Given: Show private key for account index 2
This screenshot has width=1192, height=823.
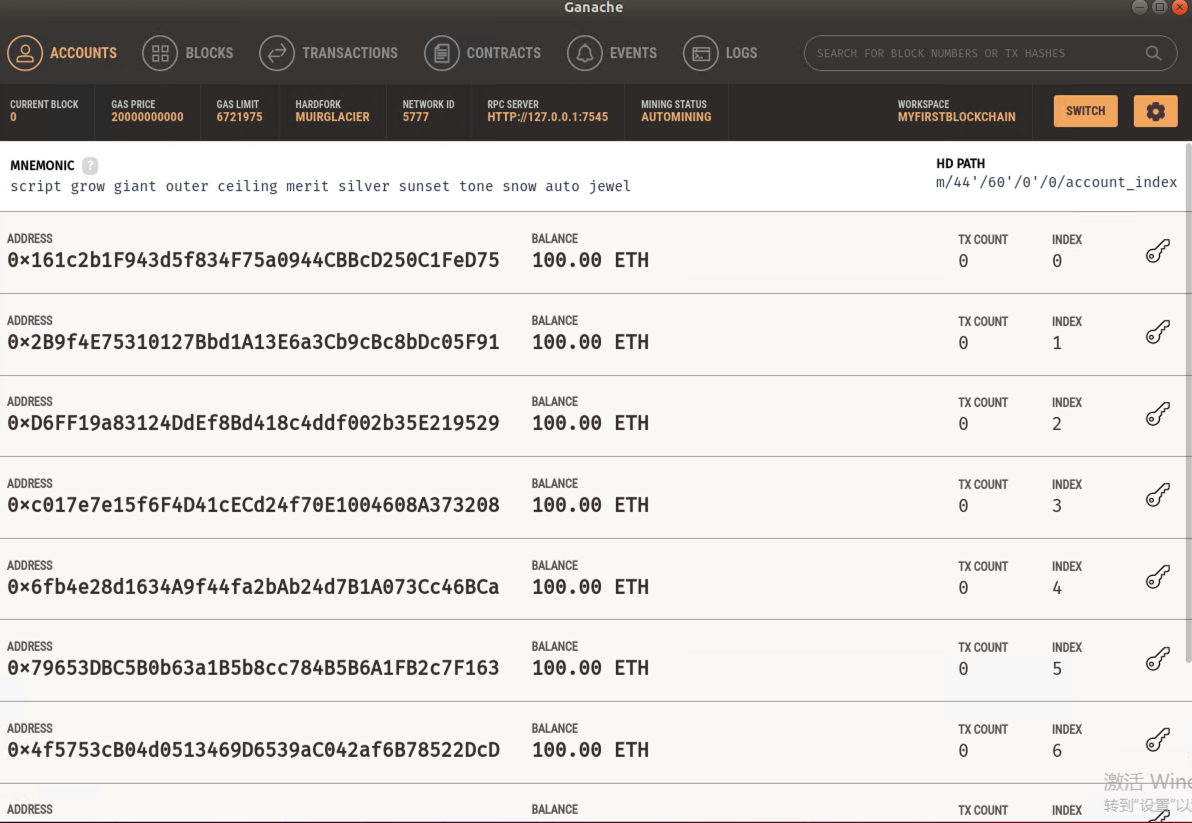Looking at the screenshot, I should 1158,414.
